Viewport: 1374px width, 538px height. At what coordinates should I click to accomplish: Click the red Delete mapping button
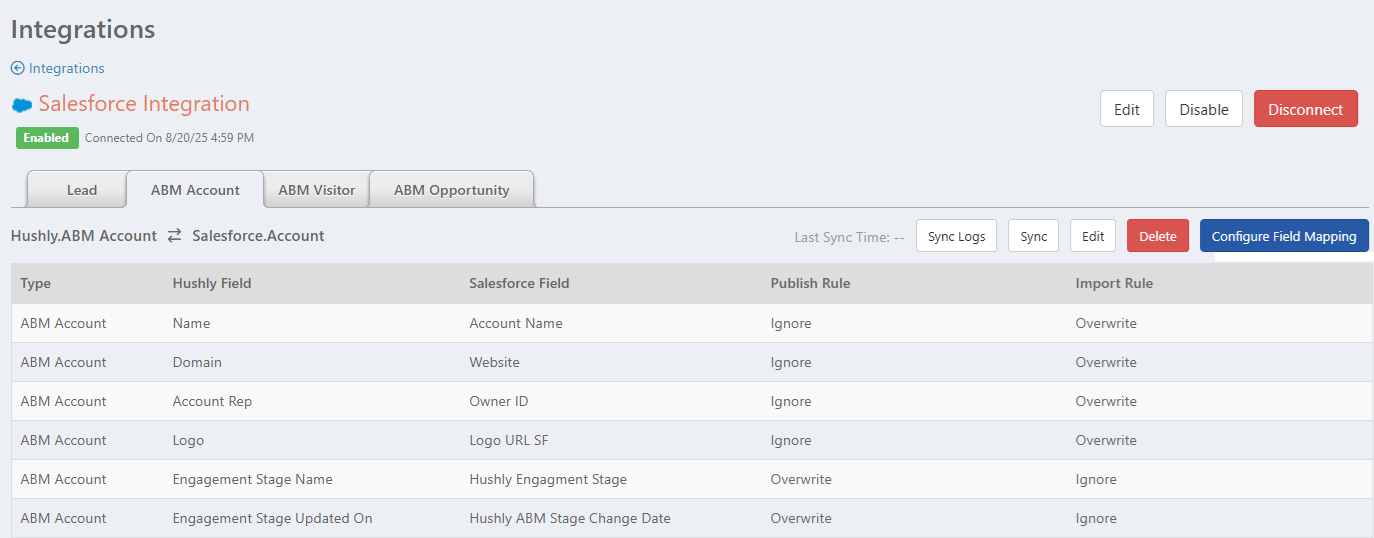[1158, 236]
